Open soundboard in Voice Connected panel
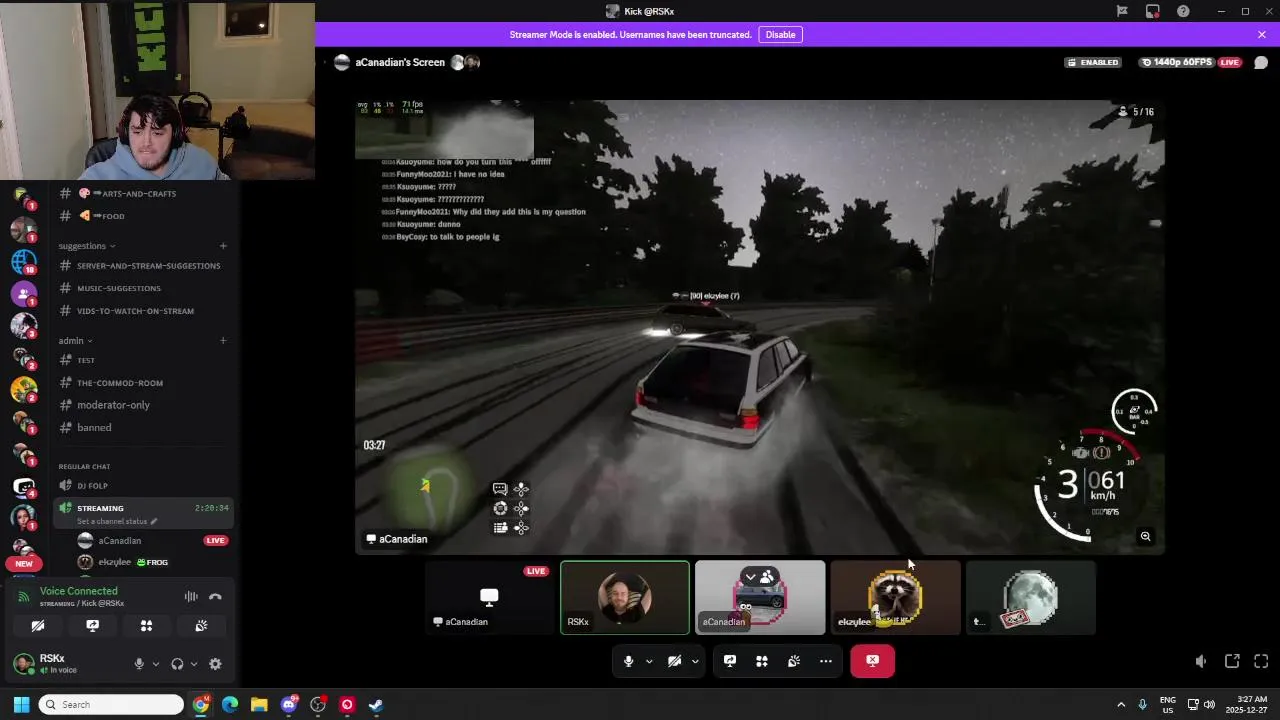This screenshot has height=720, width=1280. 201,626
